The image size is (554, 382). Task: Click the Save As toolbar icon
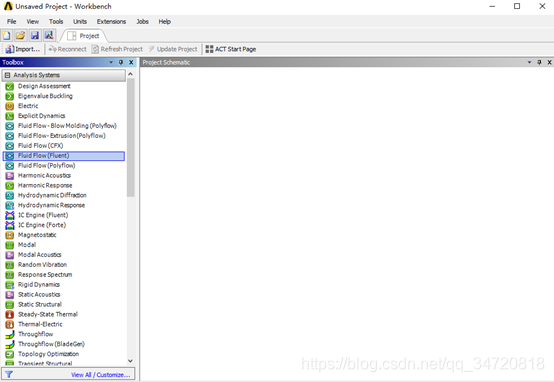[x=49, y=35]
